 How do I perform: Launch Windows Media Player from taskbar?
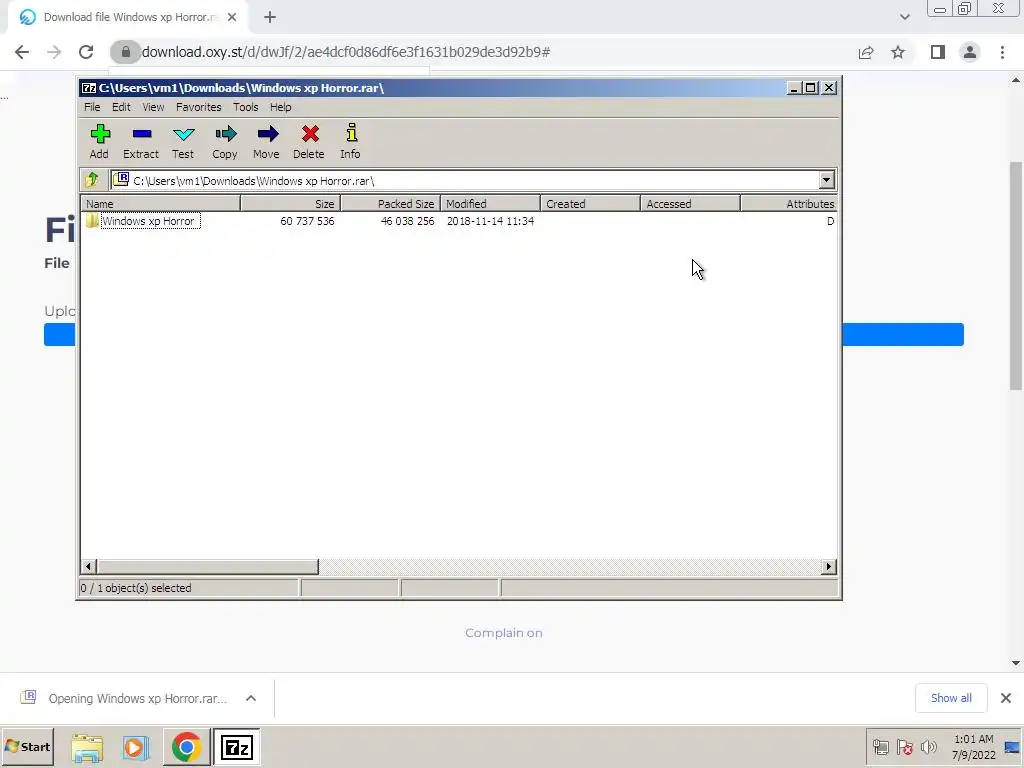point(136,747)
